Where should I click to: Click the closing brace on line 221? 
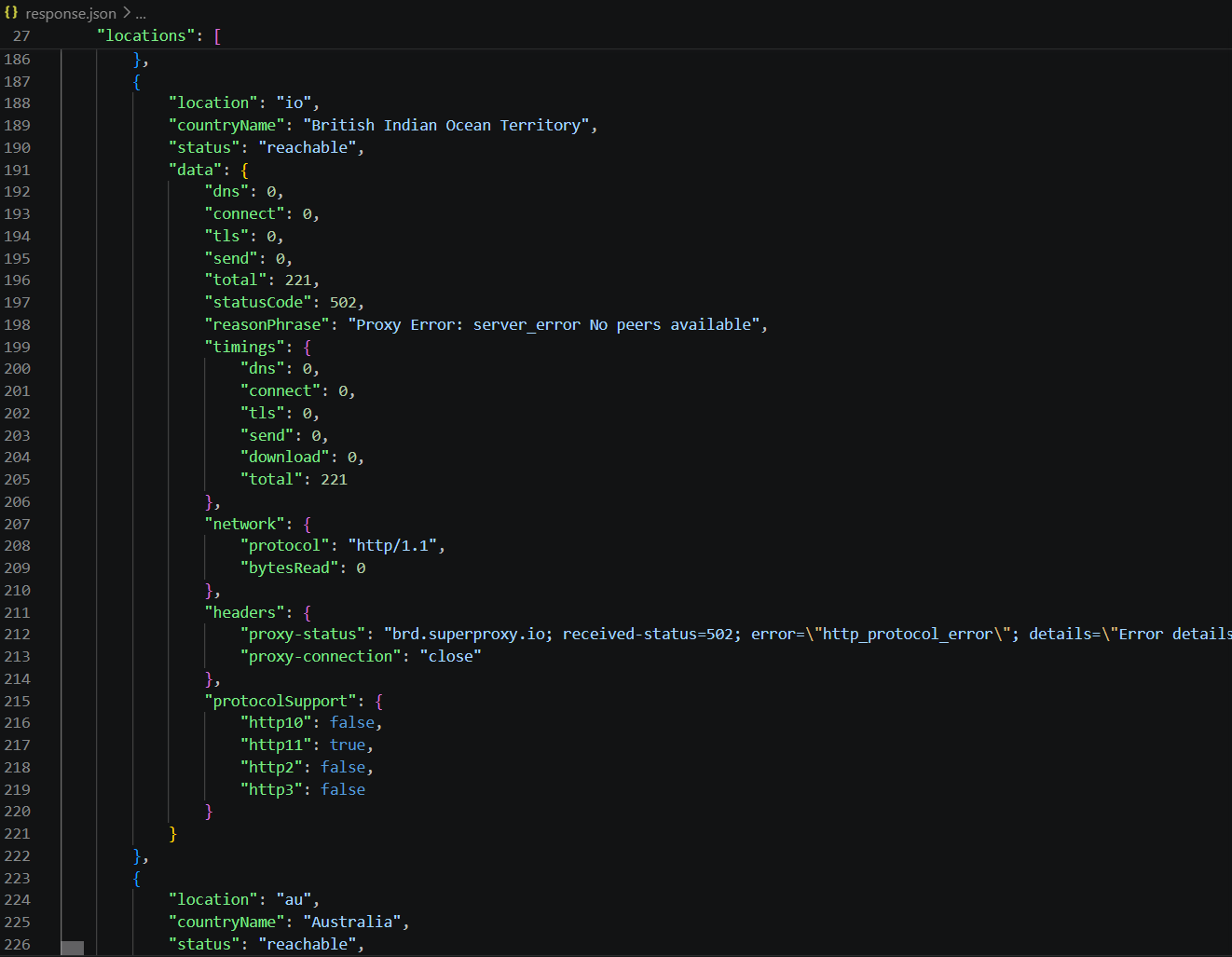[172, 834]
